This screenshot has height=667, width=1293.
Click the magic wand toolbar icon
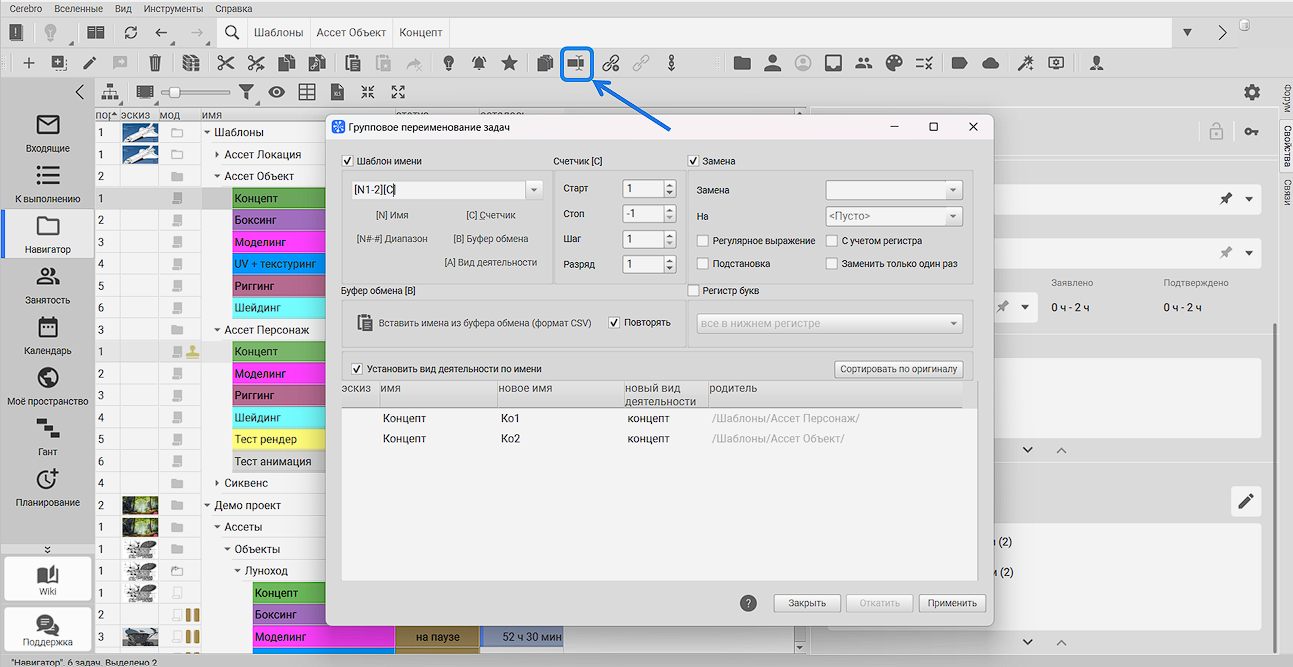pyautogui.click(x=1024, y=63)
